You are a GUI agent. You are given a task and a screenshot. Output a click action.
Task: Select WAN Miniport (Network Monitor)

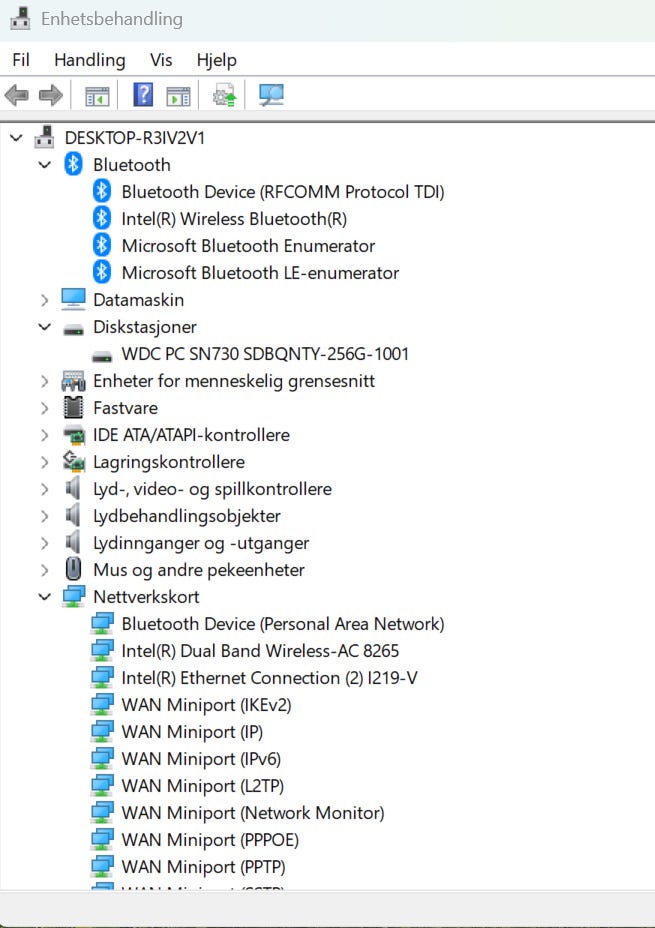click(x=253, y=813)
